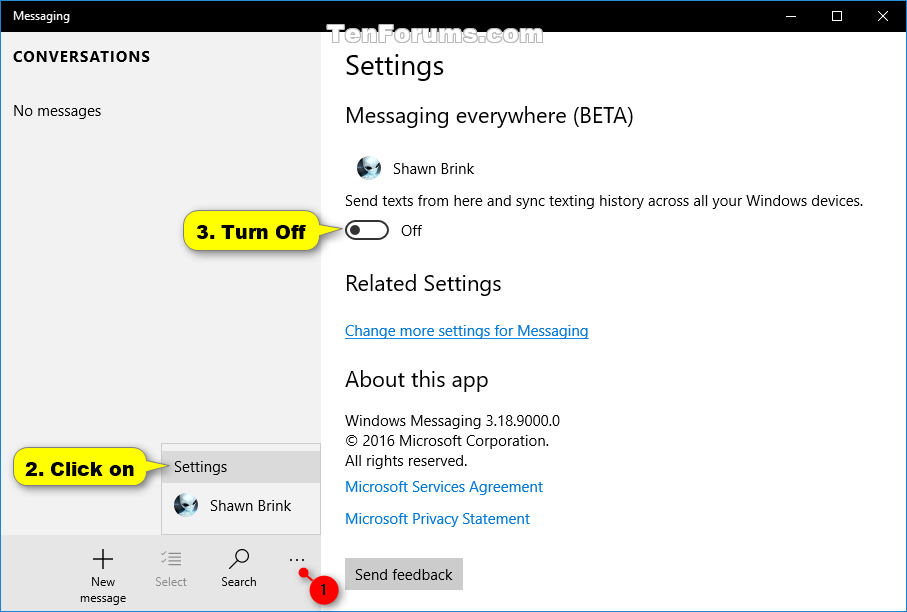
Task: Click the 'Messaging everywhere (BETA)' heading
Action: click(489, 116)
